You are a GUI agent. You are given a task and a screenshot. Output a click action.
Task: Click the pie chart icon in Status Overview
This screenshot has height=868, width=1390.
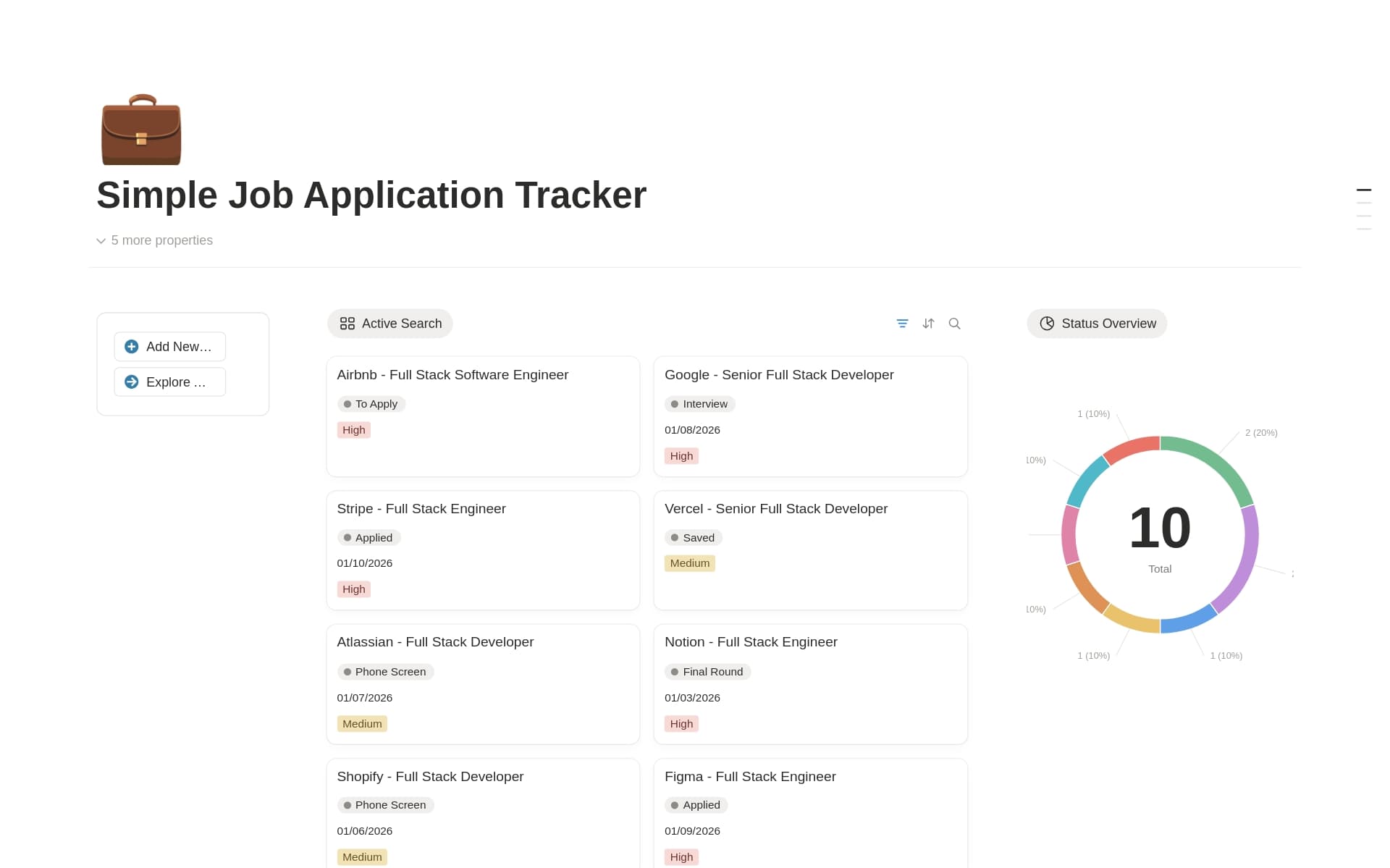click(1047, 324)
